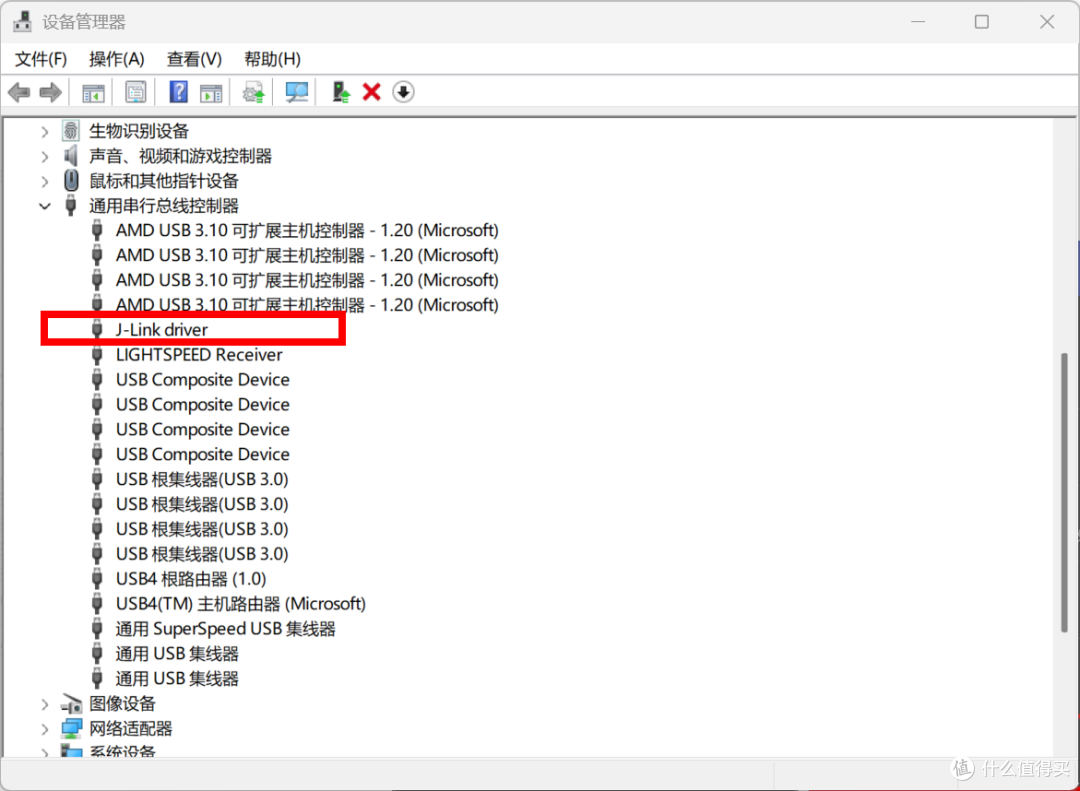Viewport: 1080px width, 791px height.
Task: Minimize the 设备管理器 window
Action: coord(917,22)
